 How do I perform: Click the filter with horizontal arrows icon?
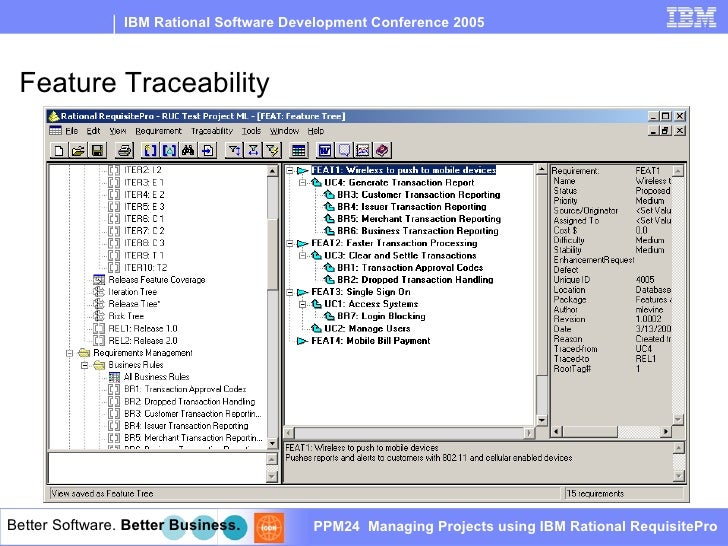[253, 150]
